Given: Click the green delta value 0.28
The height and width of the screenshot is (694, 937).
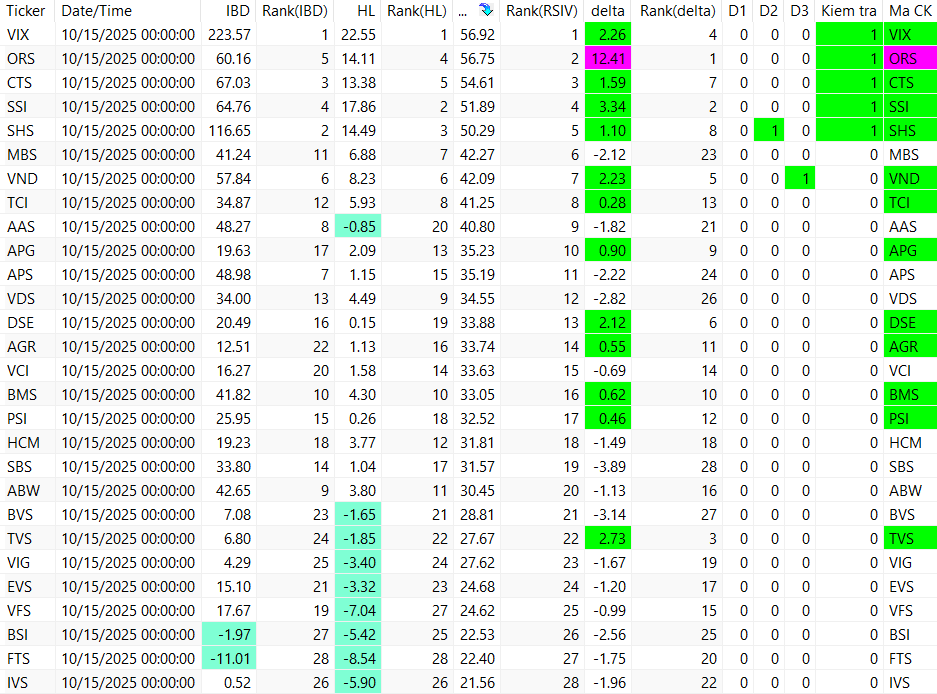Looking at the screenshot, I should click(x=608, y=203).
